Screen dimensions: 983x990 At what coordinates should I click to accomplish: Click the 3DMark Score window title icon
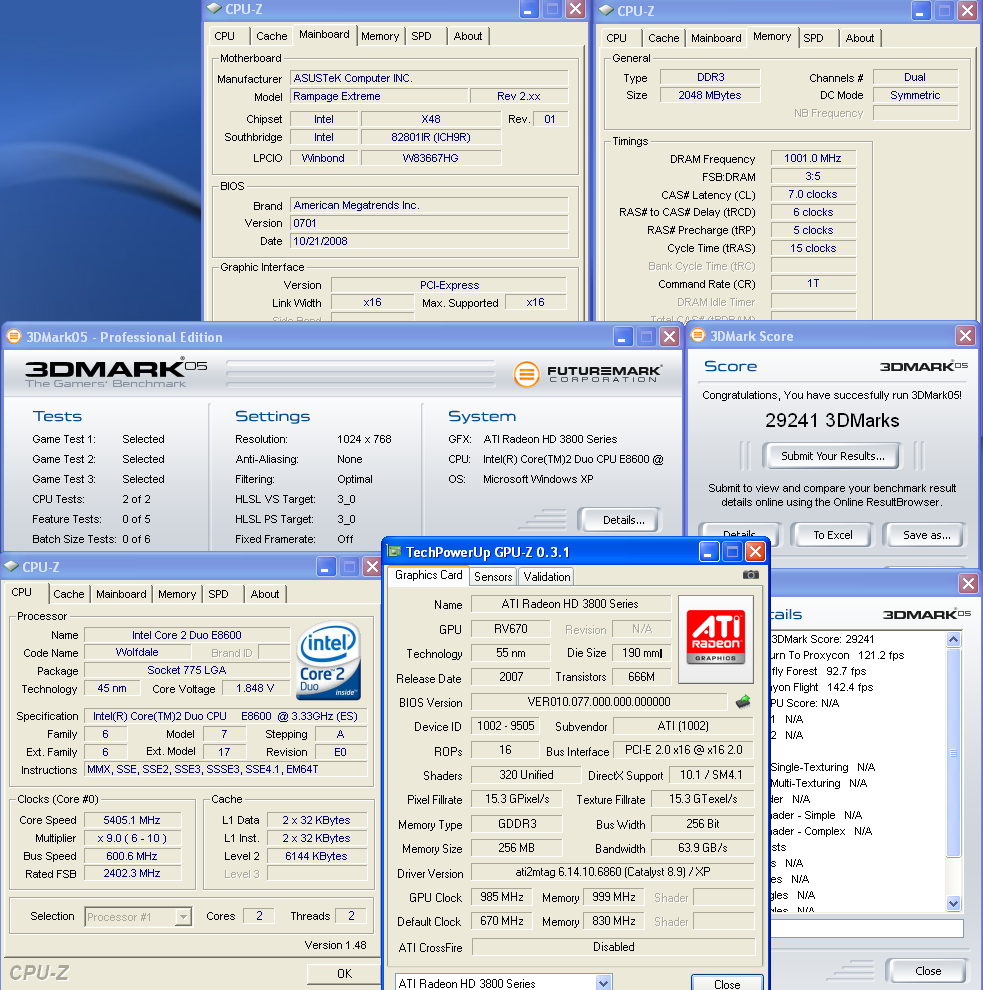coord(698,335)
